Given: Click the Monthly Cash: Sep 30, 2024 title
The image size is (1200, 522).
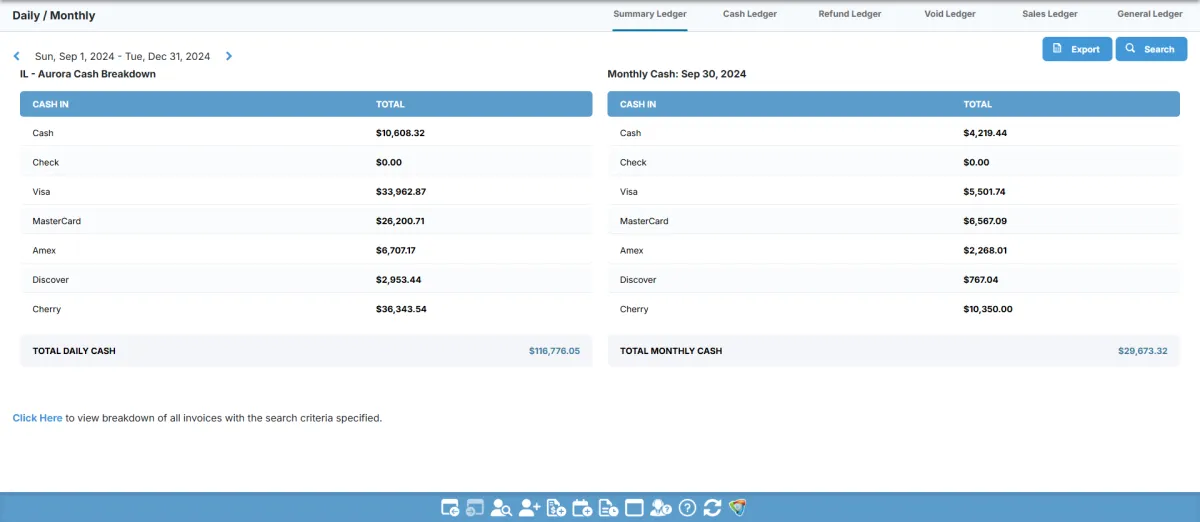Looking at the screenshot, I should (x=677, y=74).
